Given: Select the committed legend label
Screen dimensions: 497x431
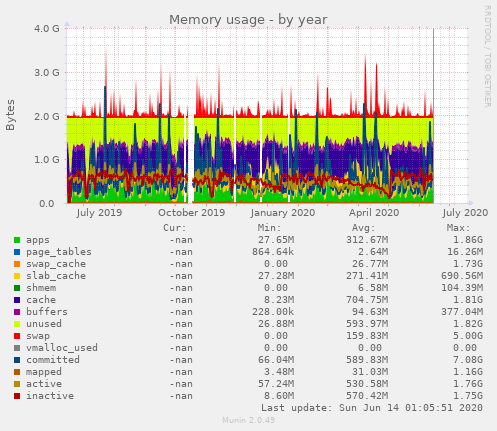Looking at the screenshot, I should (53, 360).
